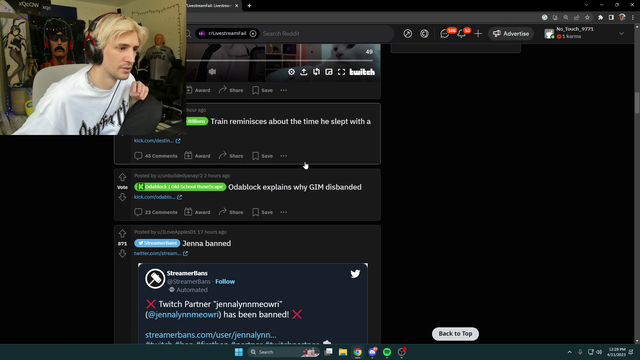This screenshot has width=640, height=360.
Task: Open @jennalynnmeowri mention in tweet
Action: coord(183,315)
